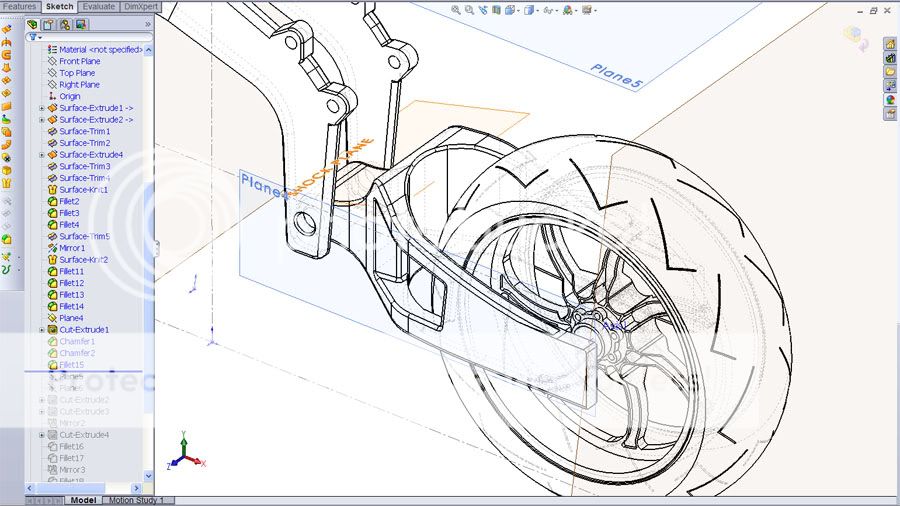Expand the manager pane with the double chevron
The height and width of the screenshot is (506, 900).
(x=148, y=25)
